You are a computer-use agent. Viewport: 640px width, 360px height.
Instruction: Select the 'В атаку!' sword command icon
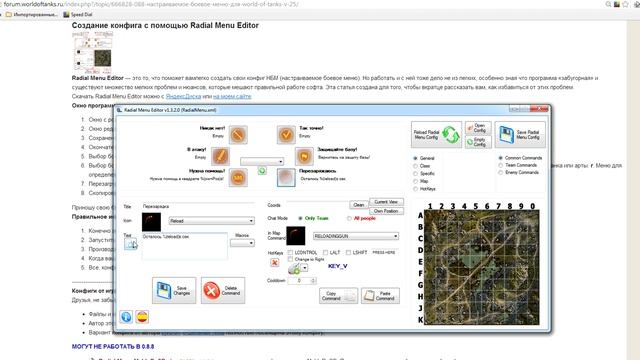coord(220,156)
